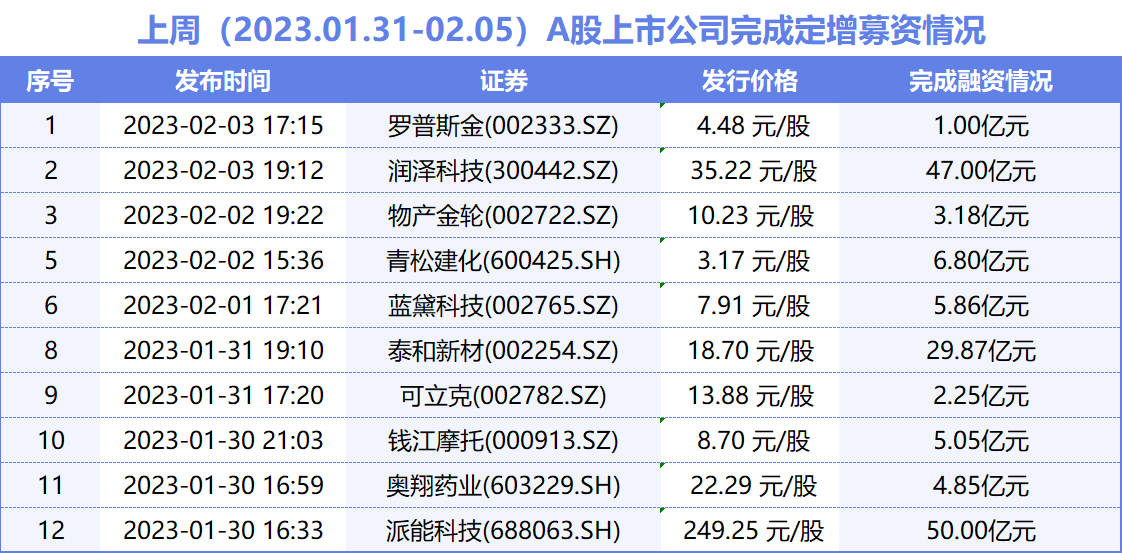The width and height of the screenshot is (1122, 553).
Task: Select serial number 2 in 润泽科技 row
Action: [50, 170]
